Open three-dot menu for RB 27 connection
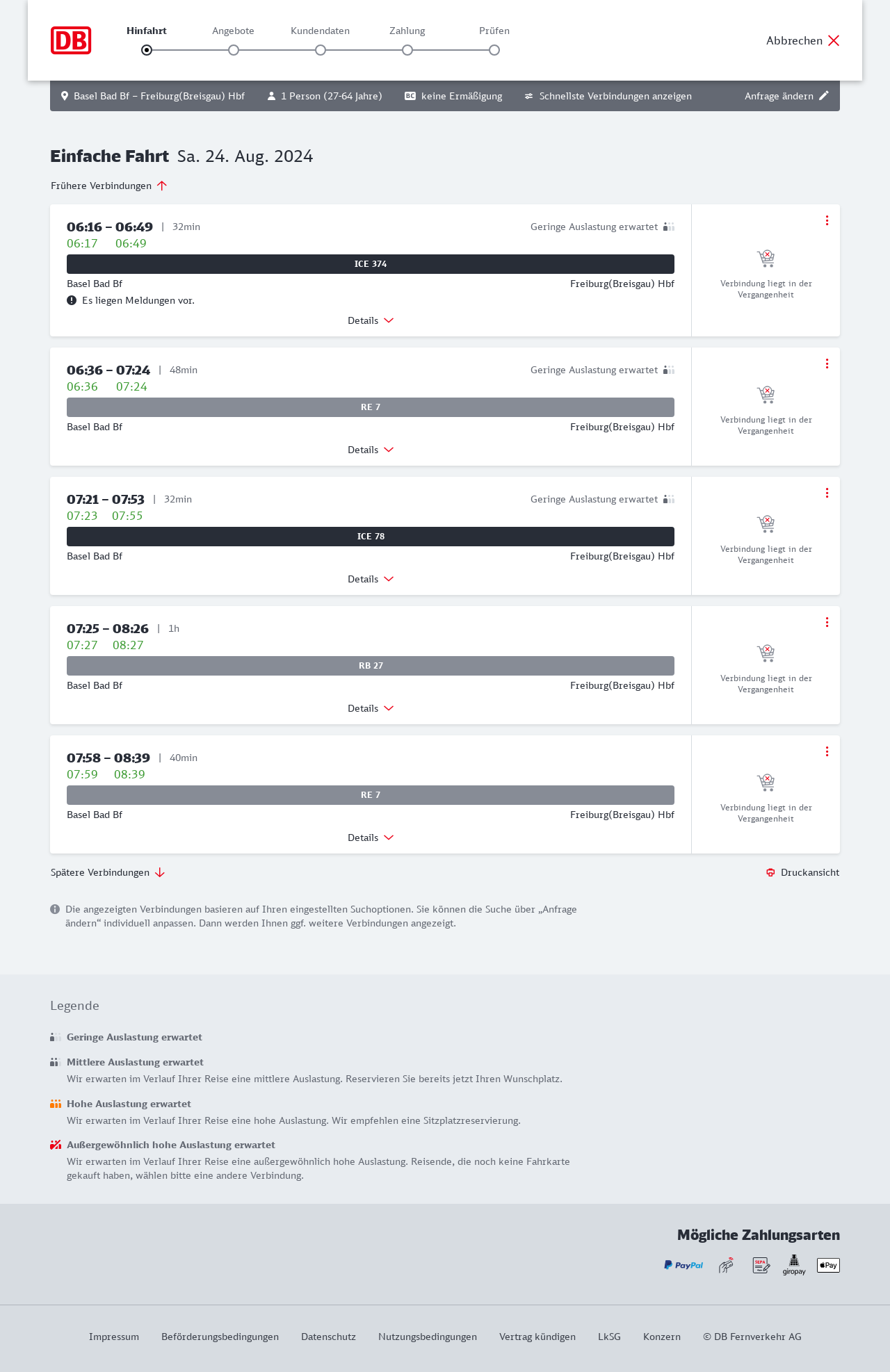This screenshot has height=1372, width=890. coord(827,622)
